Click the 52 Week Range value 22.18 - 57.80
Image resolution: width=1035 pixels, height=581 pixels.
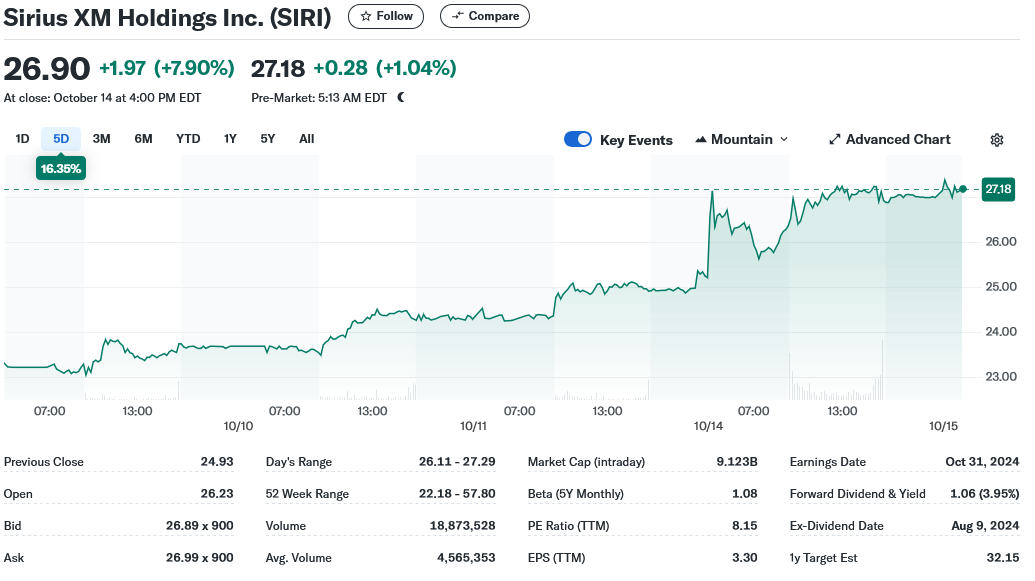(457, 494)
